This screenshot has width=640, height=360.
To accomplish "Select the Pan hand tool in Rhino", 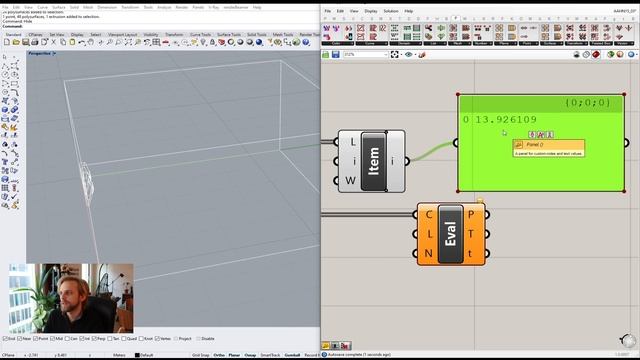I will pos(91,42).
